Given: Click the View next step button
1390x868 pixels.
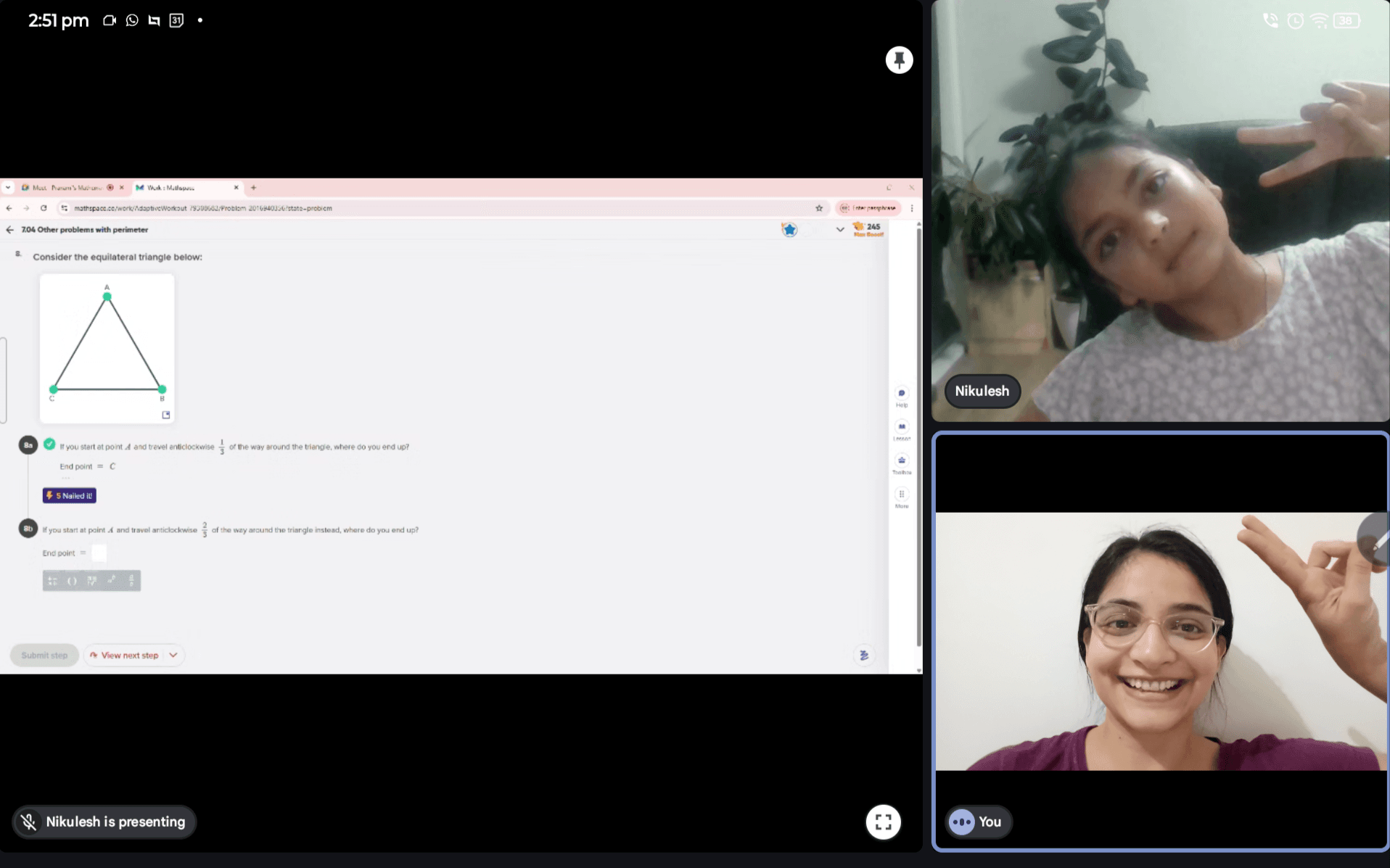Looking at the screenshot, I should tap(125, 656).
